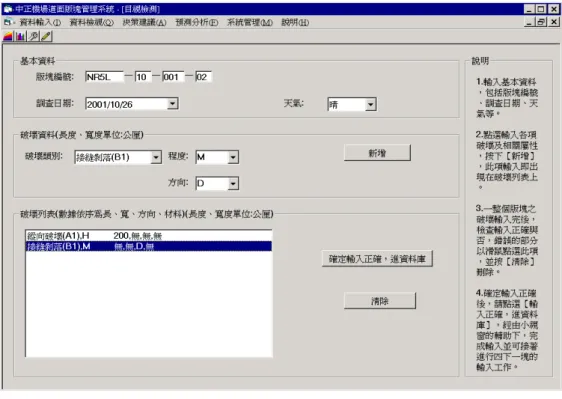Restore the inner MDI child window
Image resolution: width=562 pixels, height=399 pixels.
click(541, 22)
